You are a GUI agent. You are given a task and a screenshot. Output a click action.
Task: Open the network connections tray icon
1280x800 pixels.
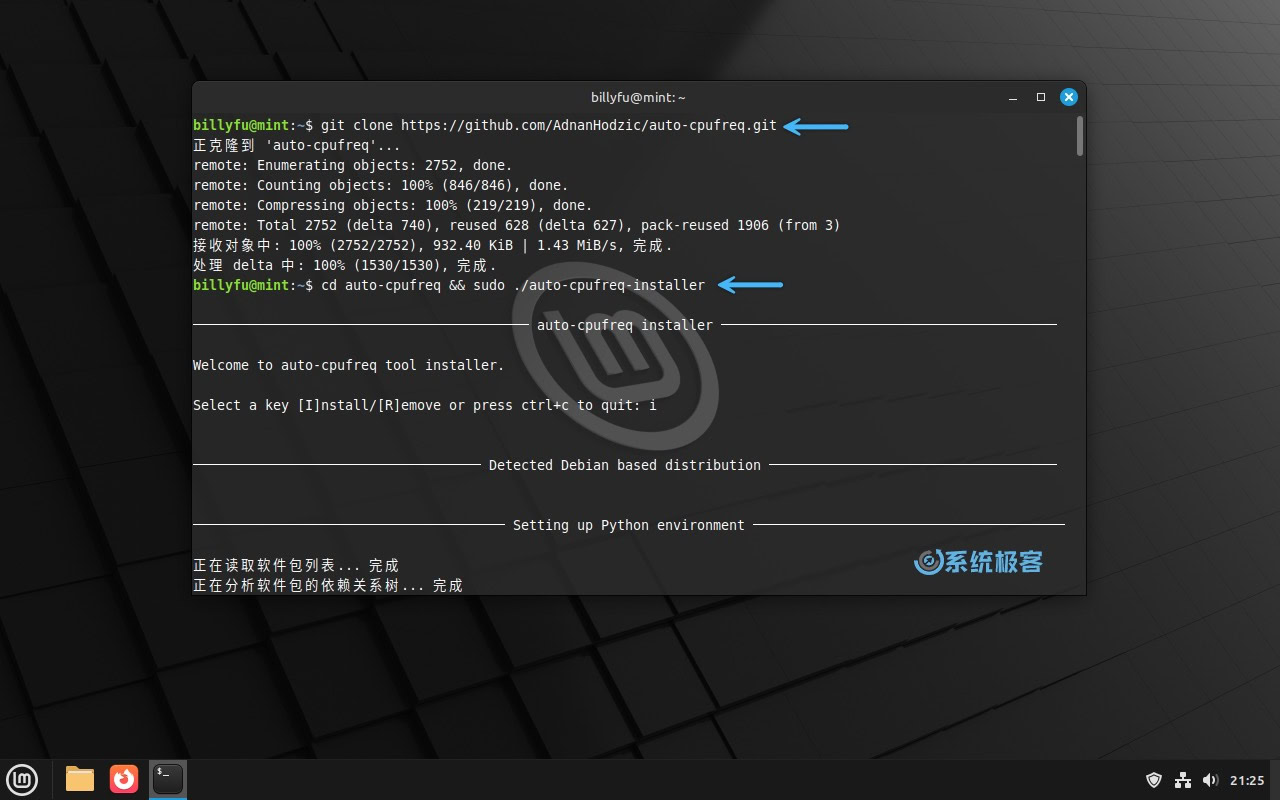pos(1183,780)
